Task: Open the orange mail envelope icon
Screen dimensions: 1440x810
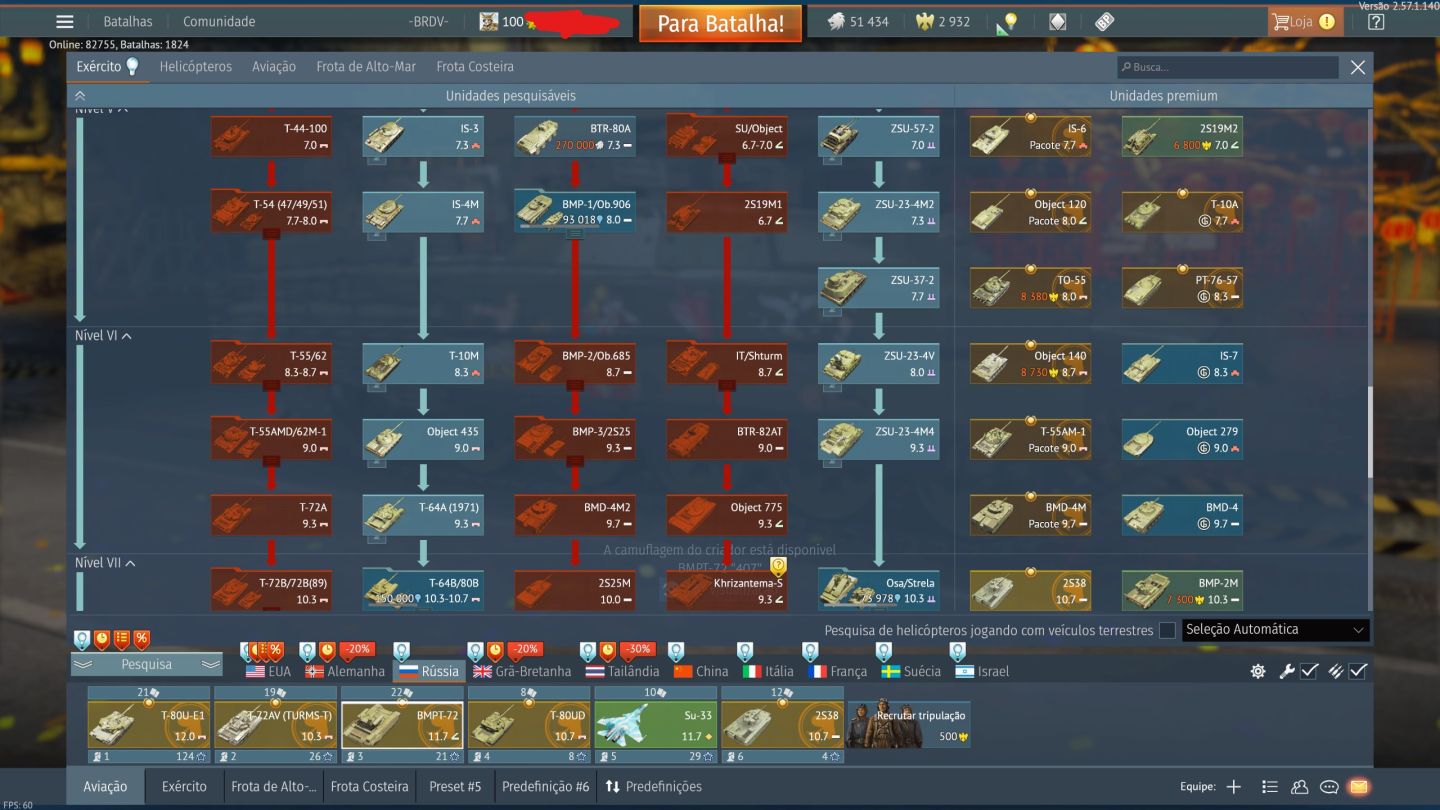Action: click(x=1358, y=787)
